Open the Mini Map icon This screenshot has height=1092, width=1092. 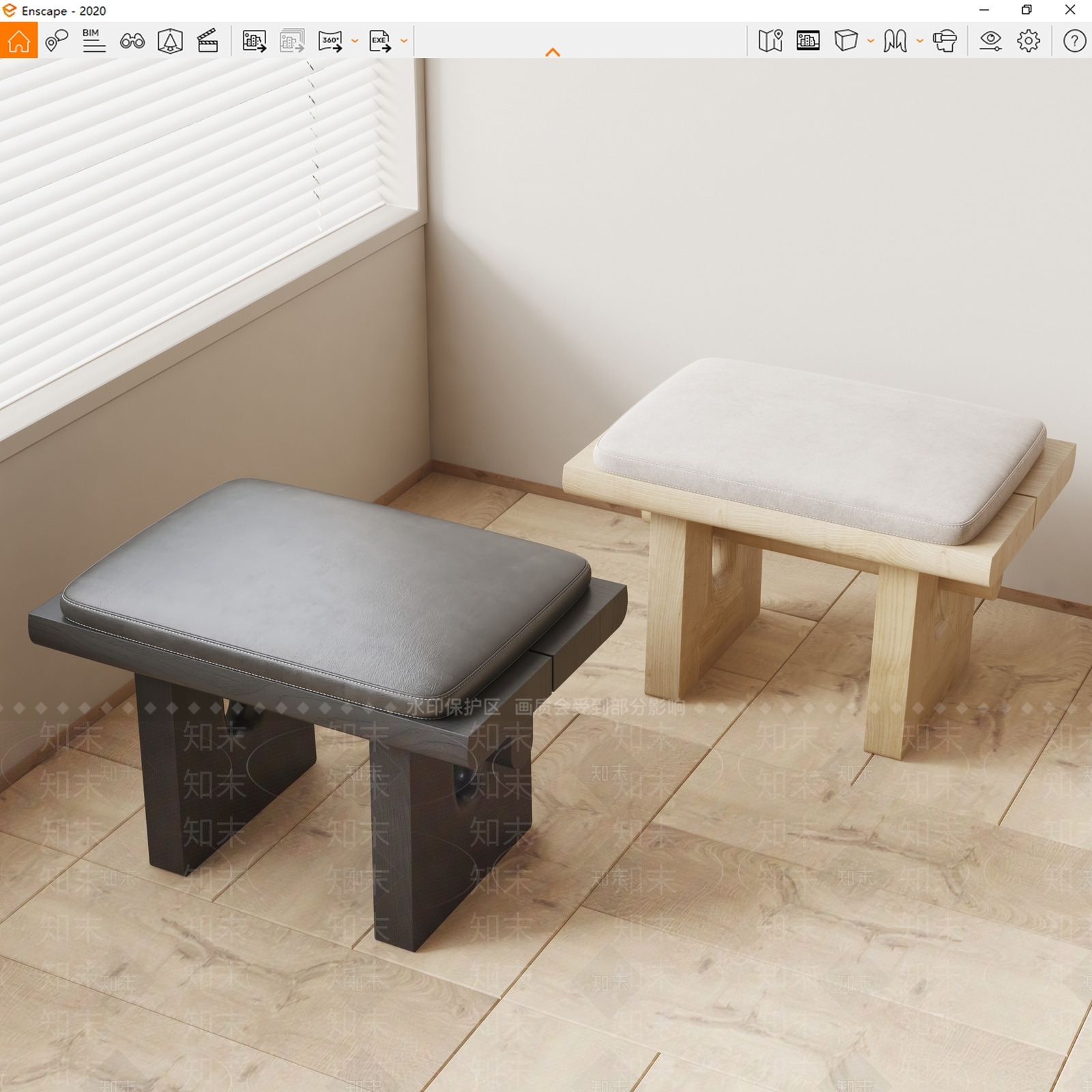click(x=770, y=41)
